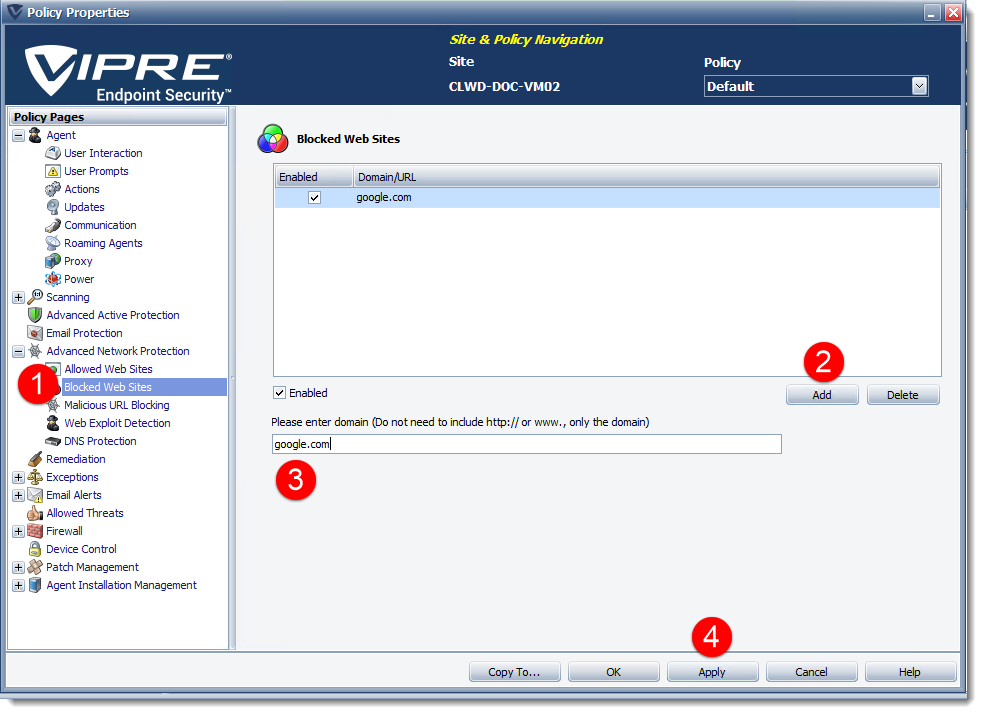Click the Proxy icon
Image resolution: width=982 pixels, height=714 pixels.
point(53,261)
